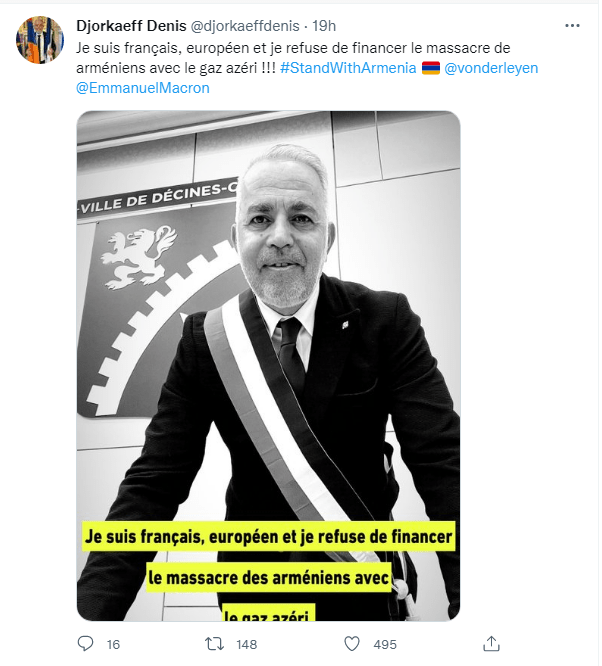This screenshot has width=602, height=666.
Task: Open Djorkaeff Denis's round profile avatar
Action: point(40,40)
